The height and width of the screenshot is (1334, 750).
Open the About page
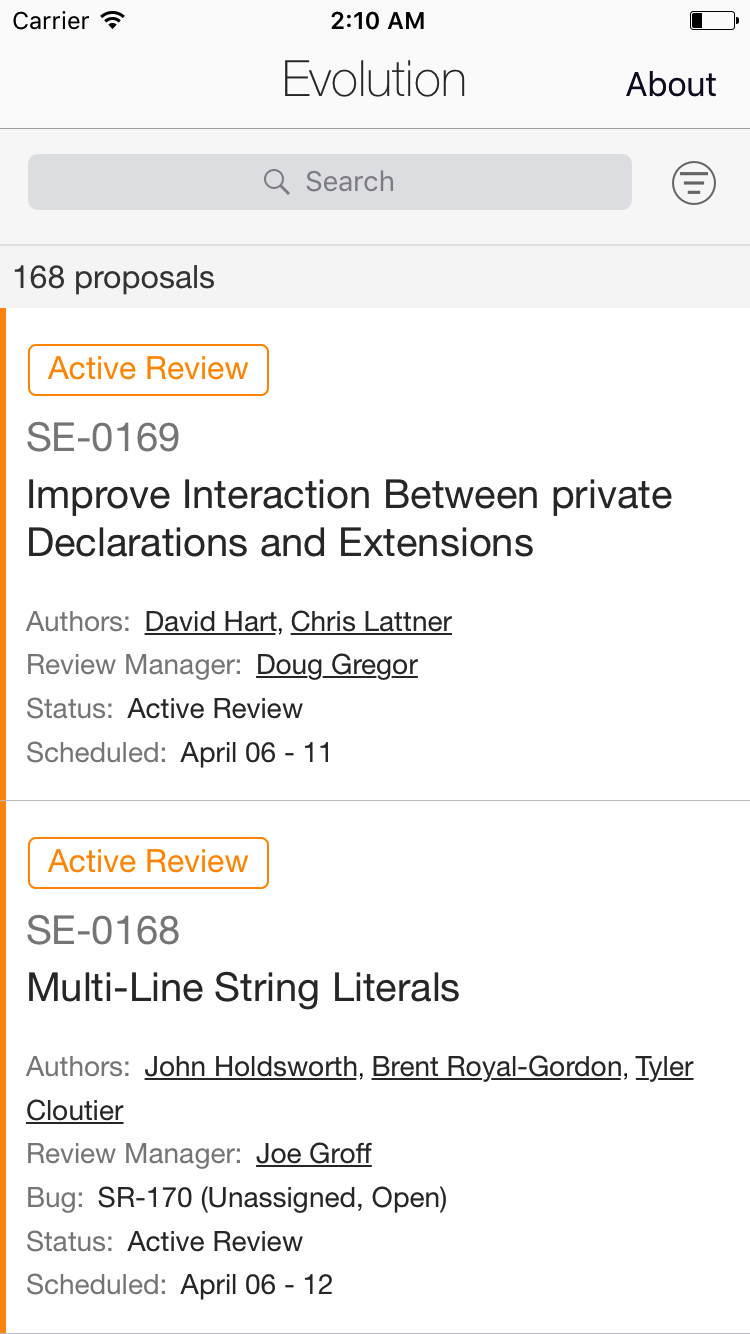671,85
